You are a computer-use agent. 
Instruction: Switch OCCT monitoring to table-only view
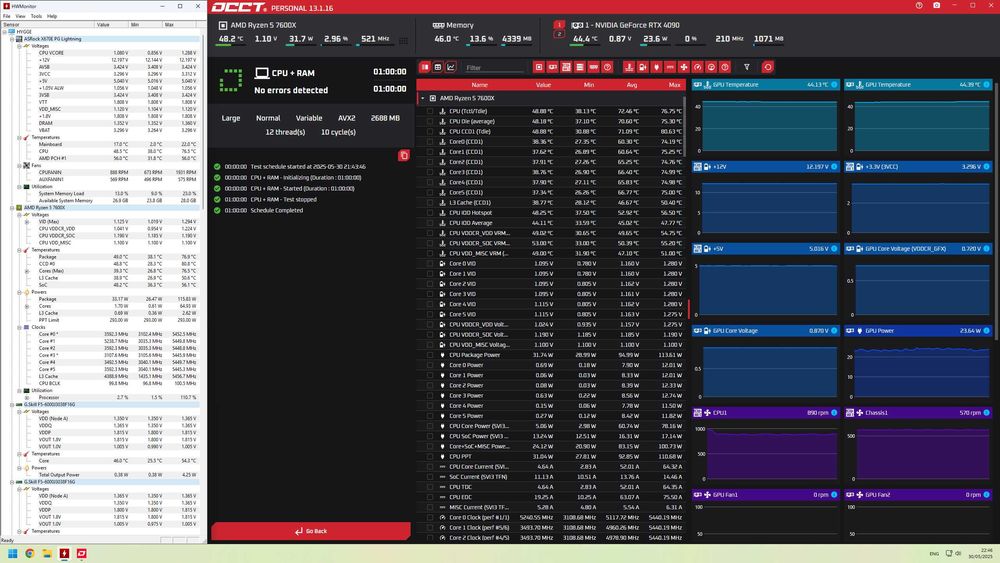click(x=438, y=67)
